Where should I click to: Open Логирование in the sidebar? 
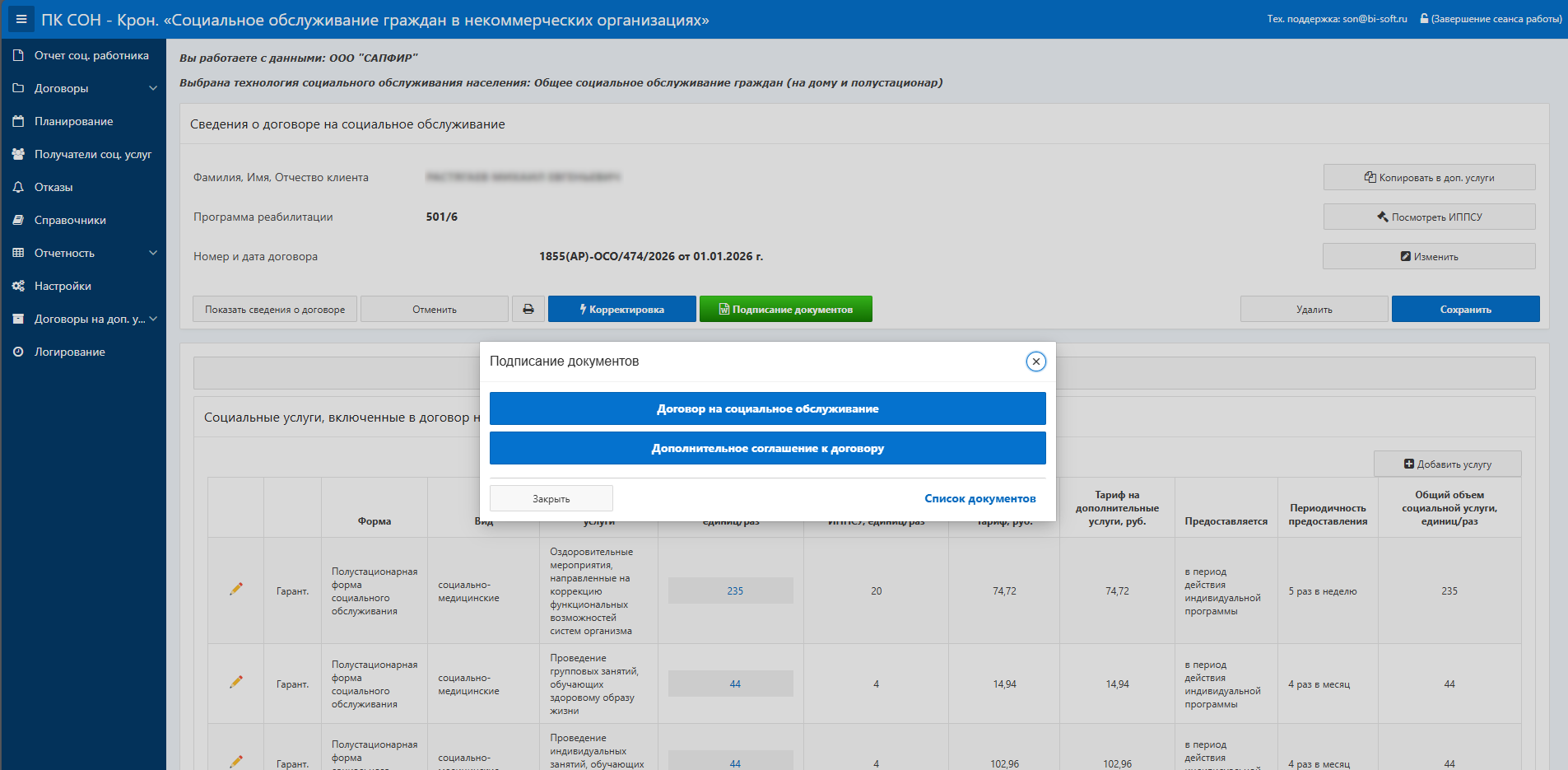[x=69, y=352]
